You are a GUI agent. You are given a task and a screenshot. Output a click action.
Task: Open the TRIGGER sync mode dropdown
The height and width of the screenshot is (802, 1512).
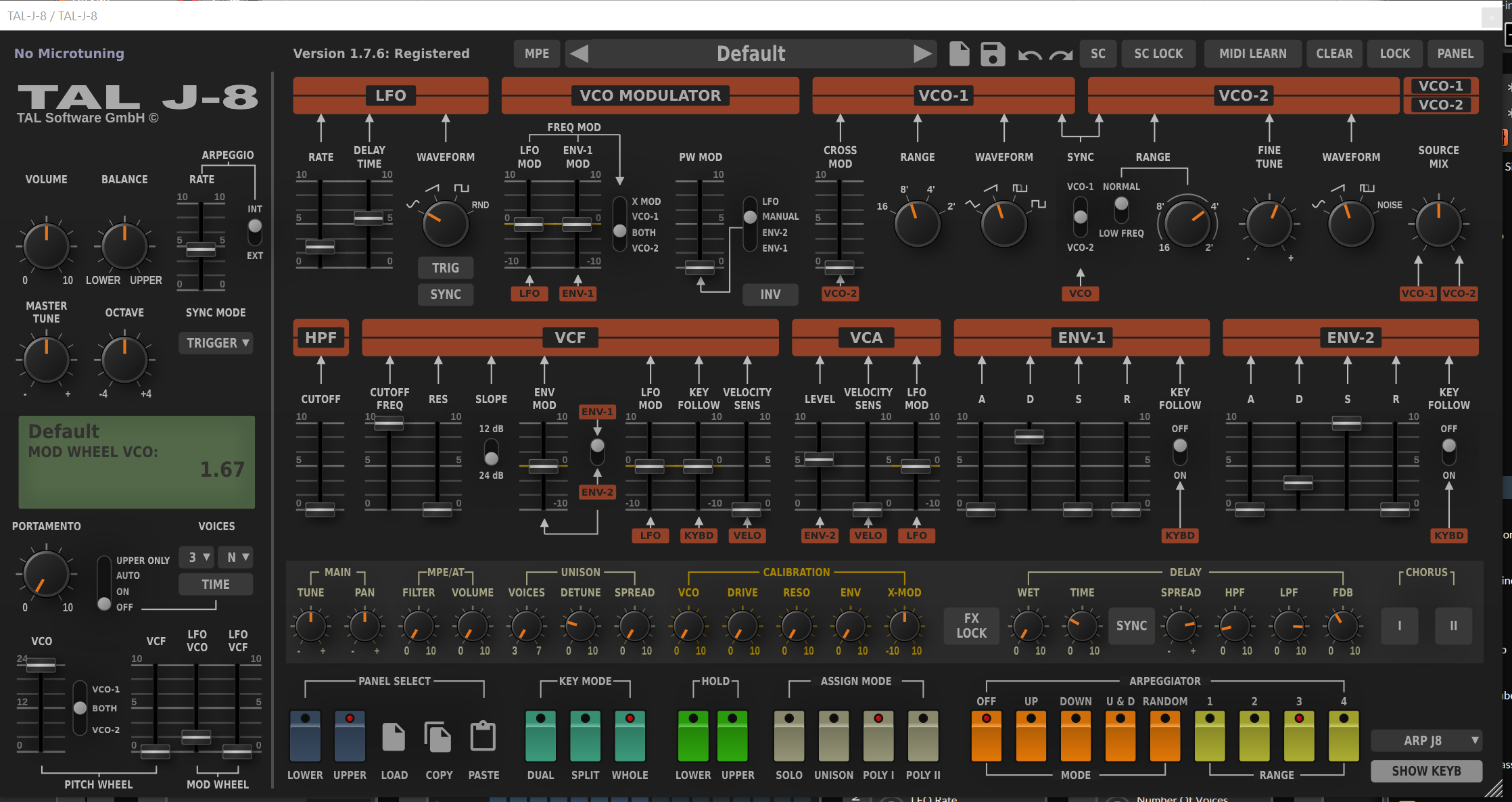click(216, 343)
